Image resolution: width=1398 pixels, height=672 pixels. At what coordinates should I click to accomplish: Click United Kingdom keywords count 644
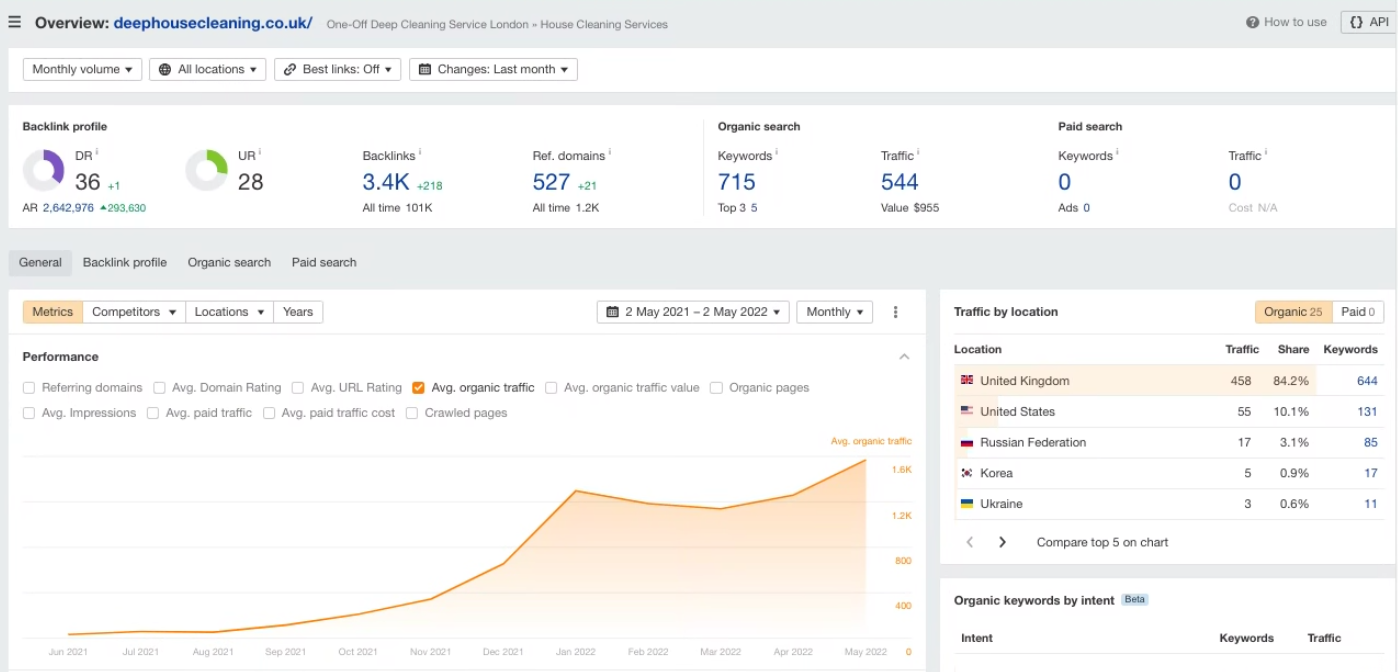click(x=1367, y=381)
